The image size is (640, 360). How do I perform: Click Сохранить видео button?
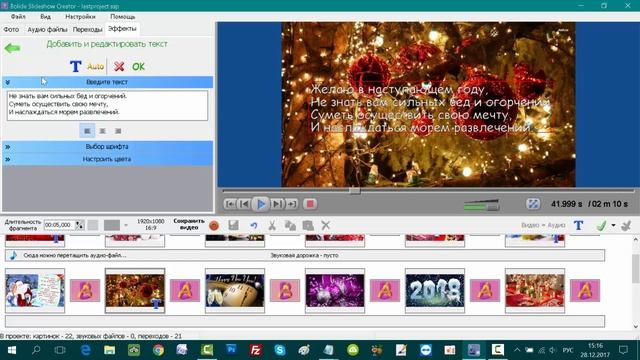[189, 224]
